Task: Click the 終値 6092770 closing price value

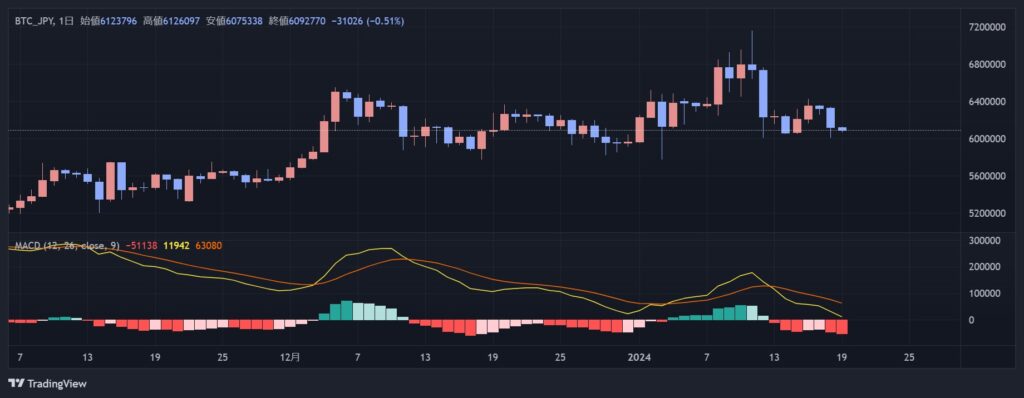Action: [297, 22]
